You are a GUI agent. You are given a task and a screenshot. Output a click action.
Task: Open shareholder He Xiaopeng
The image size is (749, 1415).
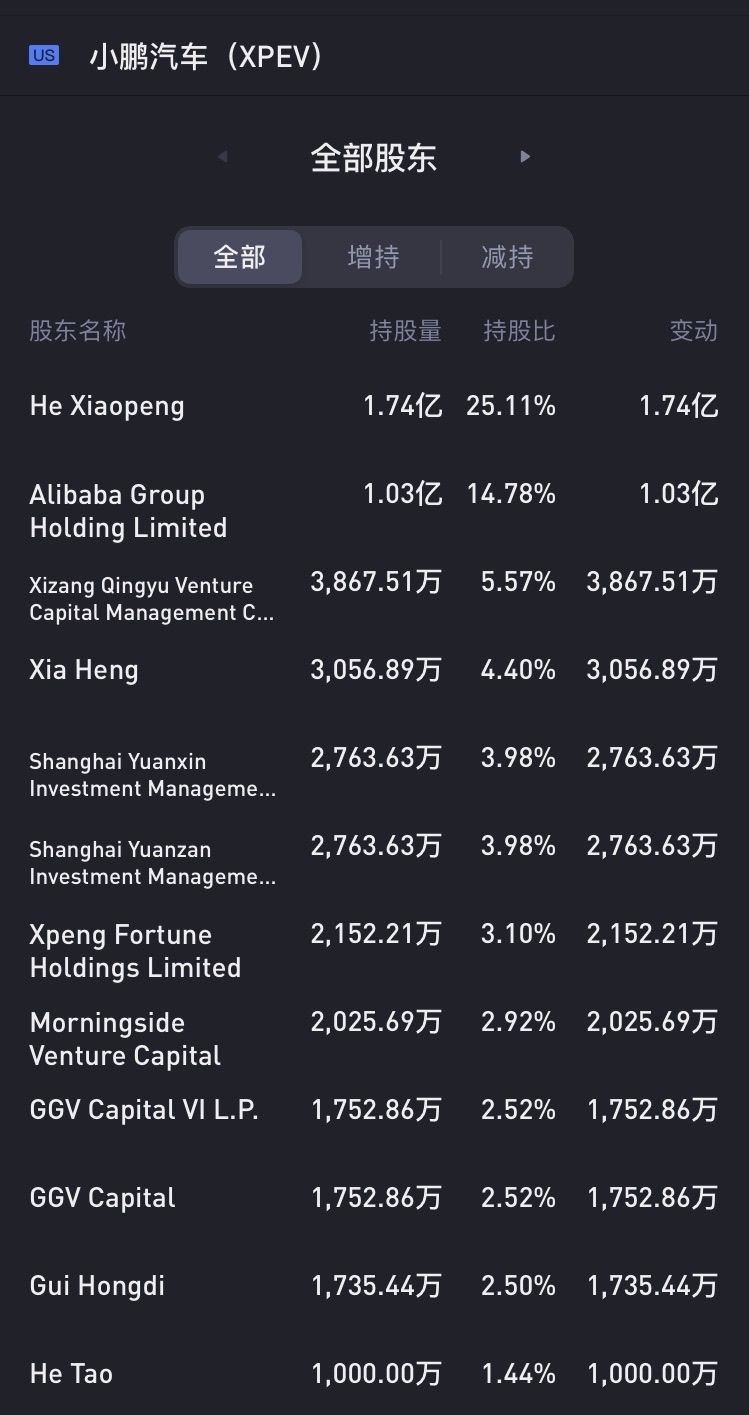tap(107, 406)
